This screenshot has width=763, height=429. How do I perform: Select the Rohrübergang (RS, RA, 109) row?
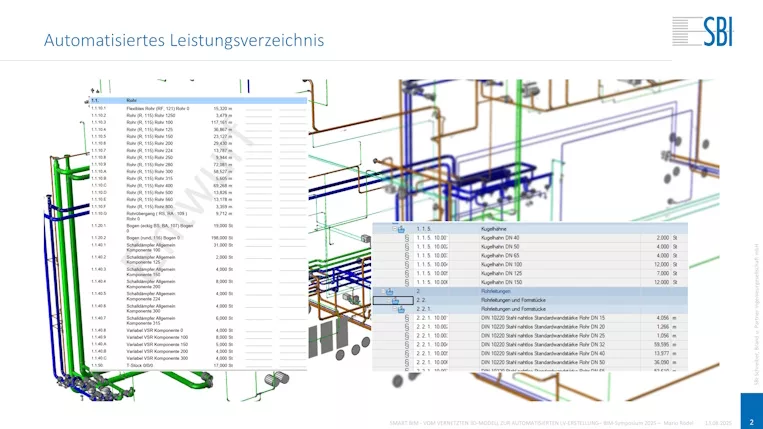pos(199,216)
